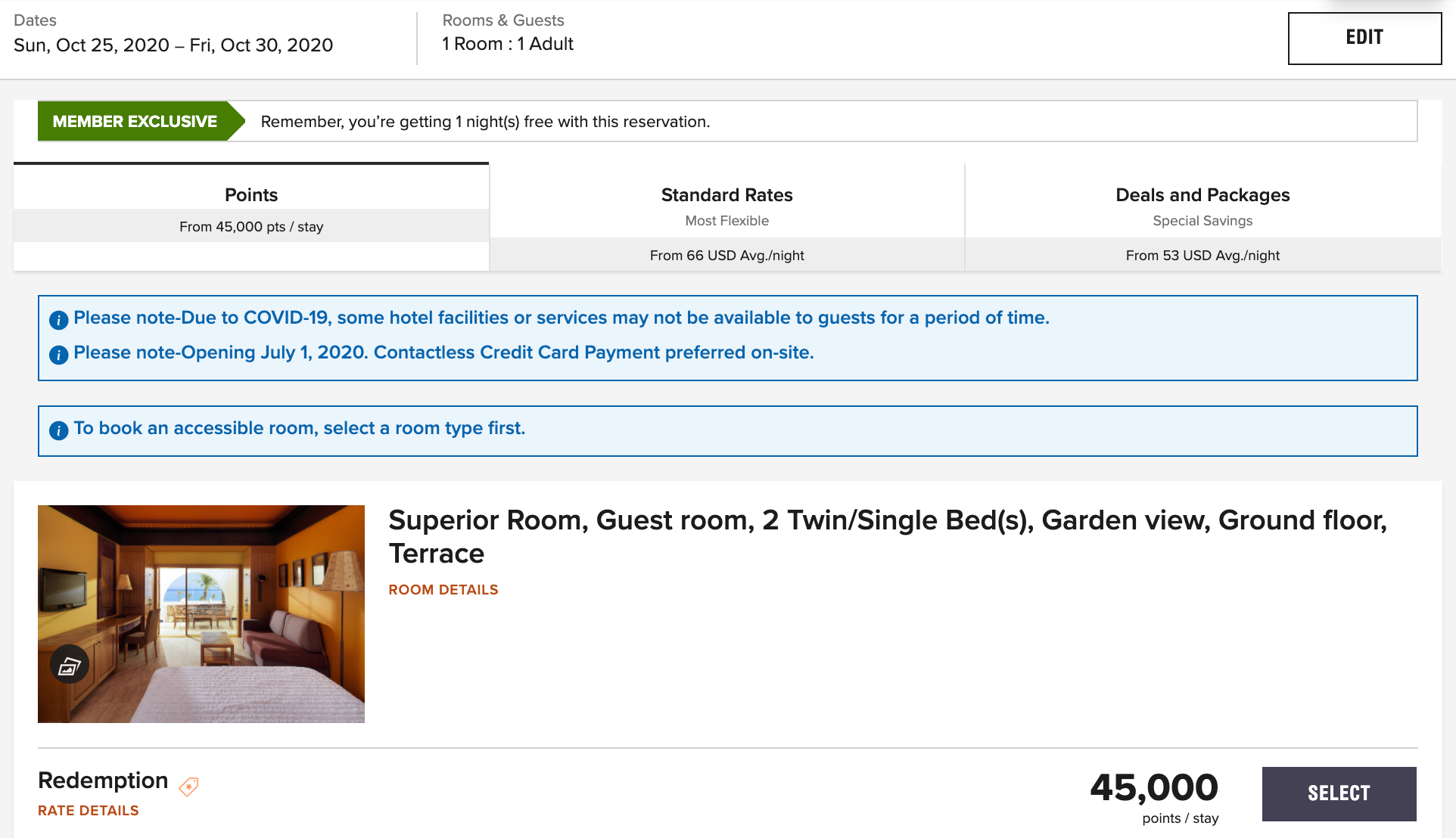
Task: Open the RATE DETAILS link
Action: [x=89, y=811]
